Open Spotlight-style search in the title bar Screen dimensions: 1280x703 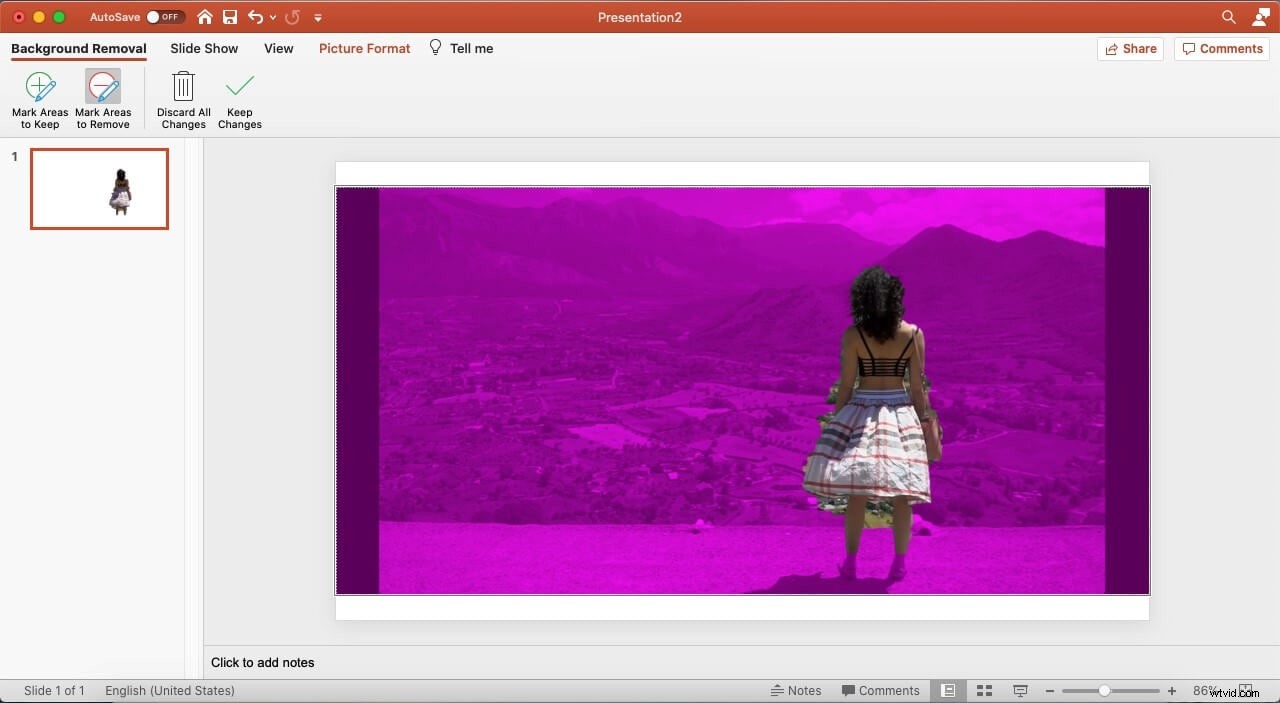tap(1228, 17)
